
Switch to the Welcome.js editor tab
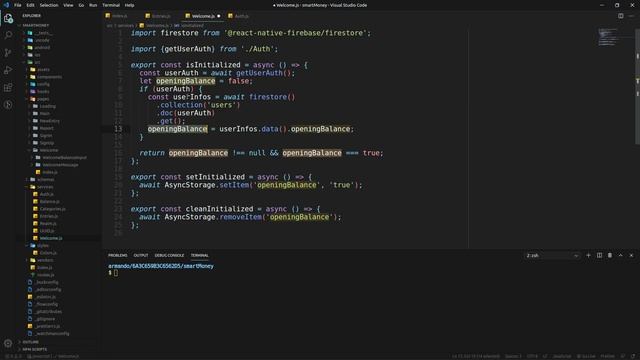203,16
